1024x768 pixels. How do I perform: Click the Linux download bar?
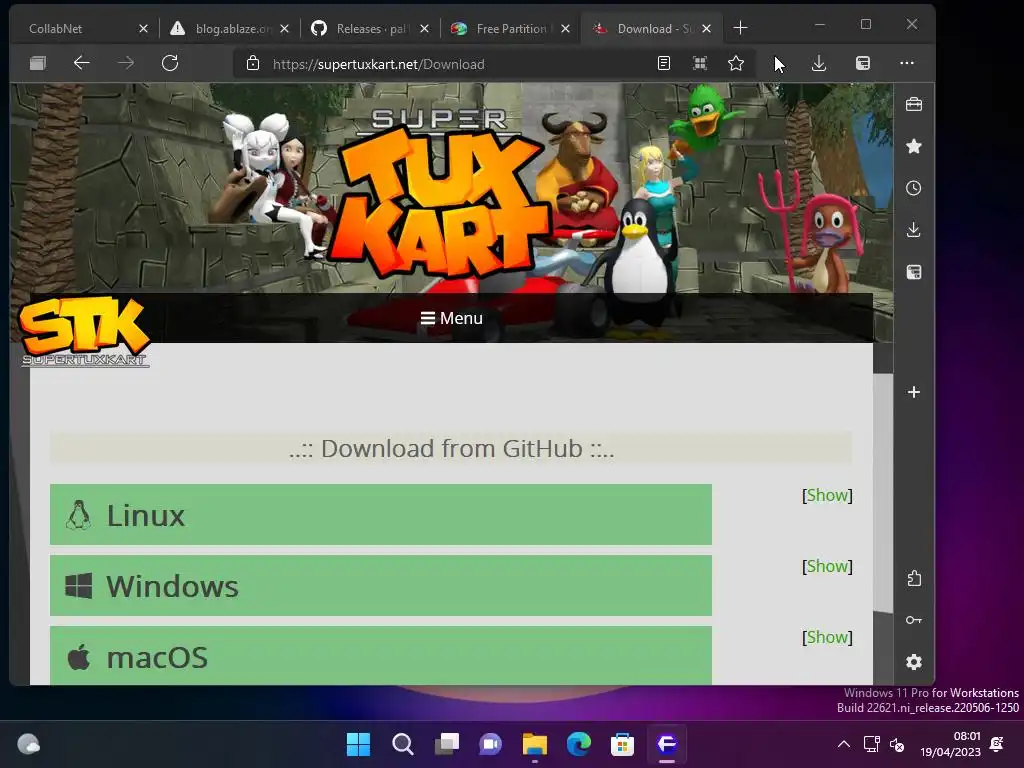tap(381, 515)
